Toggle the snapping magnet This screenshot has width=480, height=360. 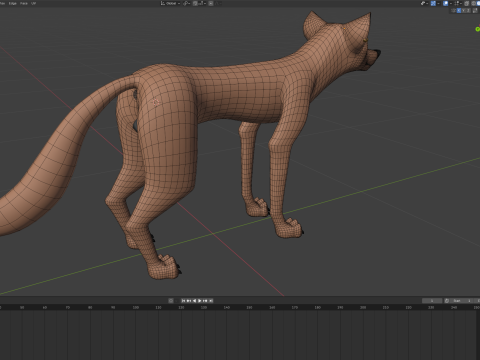(x=195, y=3)
